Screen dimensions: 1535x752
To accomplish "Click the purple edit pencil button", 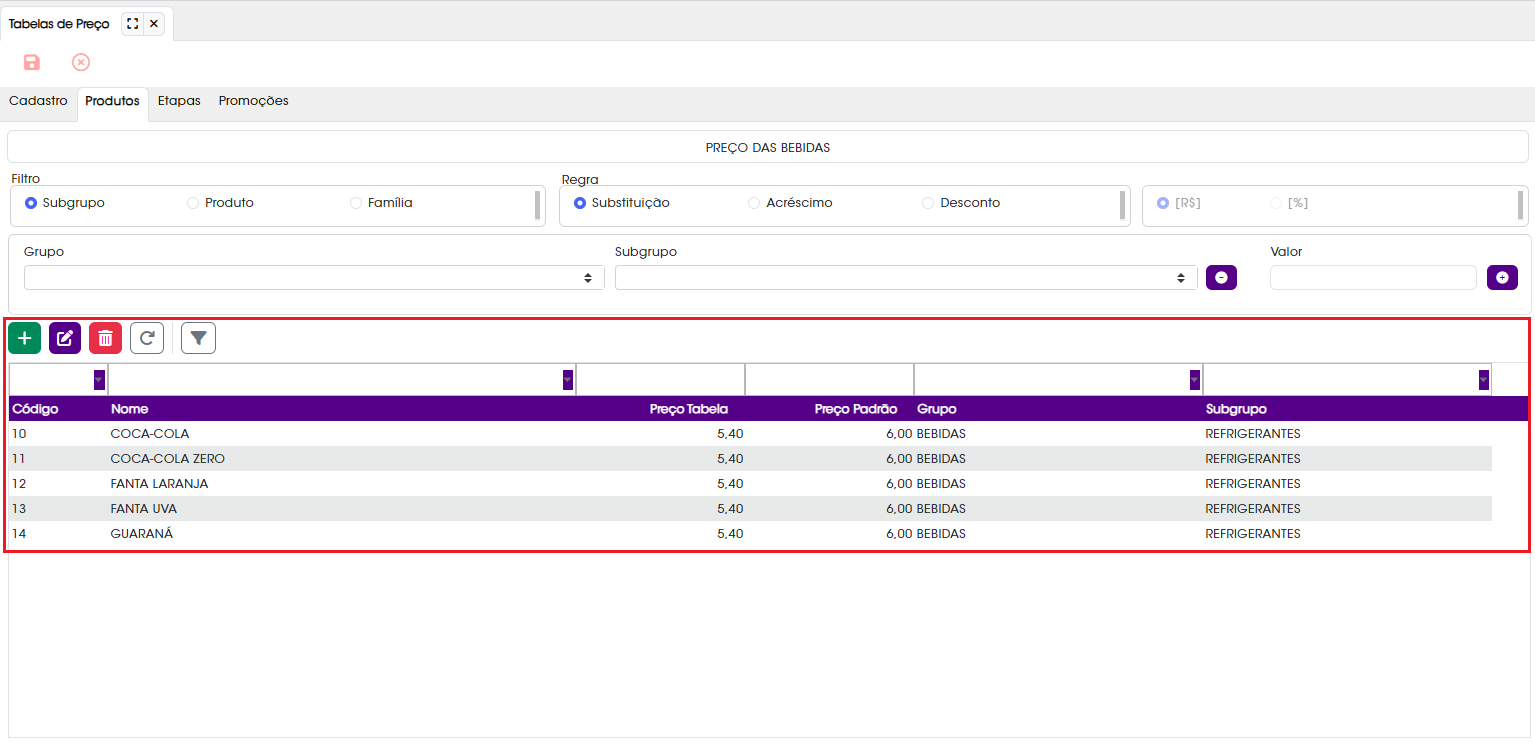I will coord(65,338).
